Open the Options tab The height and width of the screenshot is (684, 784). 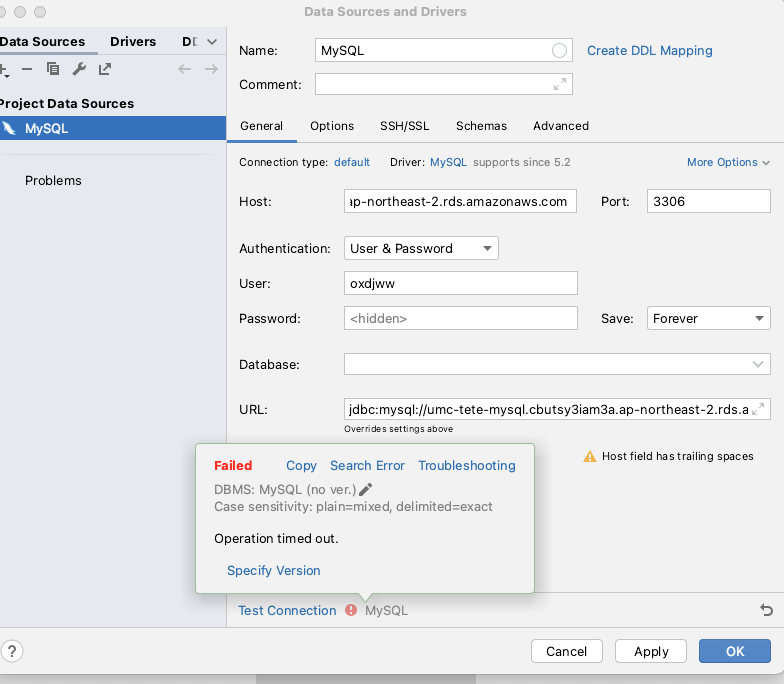tap(332, 126)
